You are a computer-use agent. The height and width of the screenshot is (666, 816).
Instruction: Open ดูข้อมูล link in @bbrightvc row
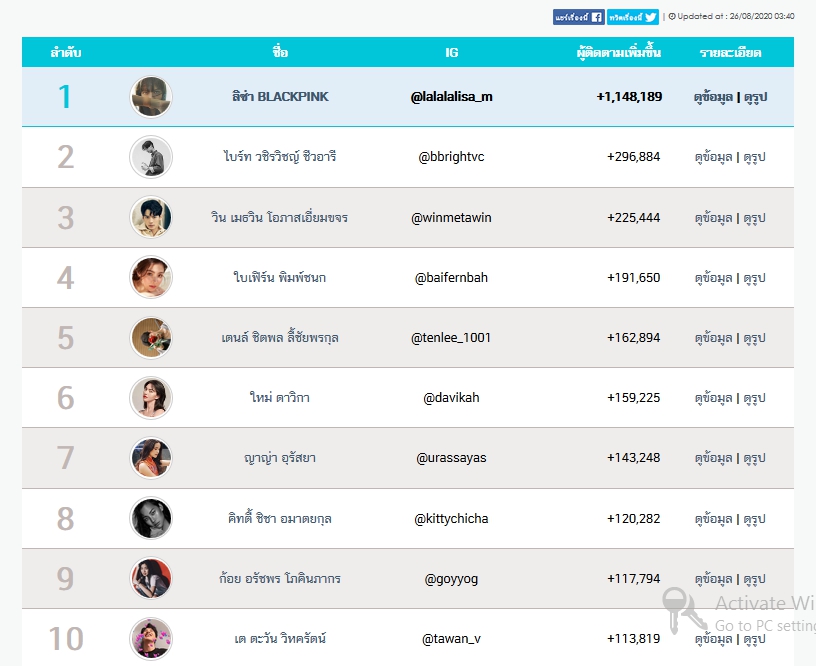(x=713, y=157)
